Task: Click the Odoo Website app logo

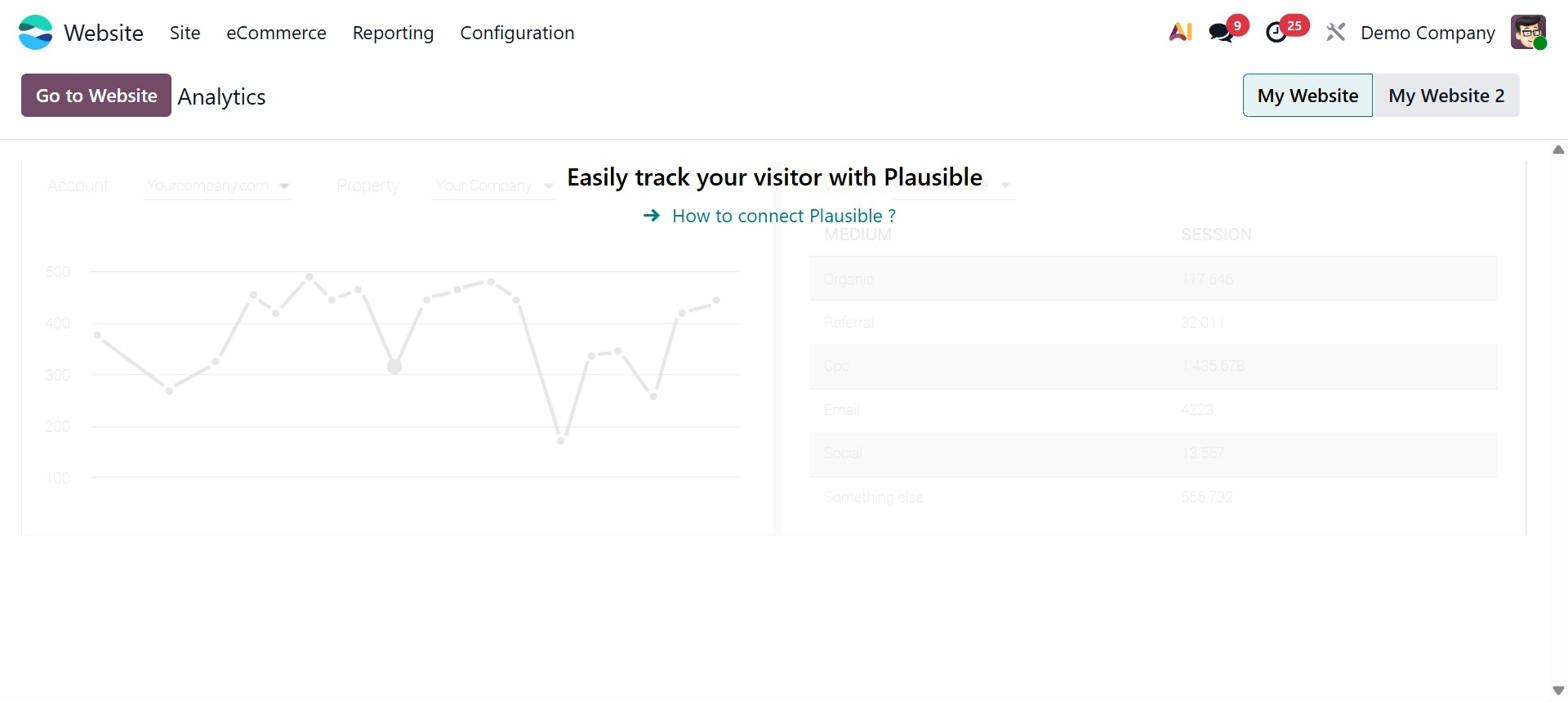Action: click(35, 33)
